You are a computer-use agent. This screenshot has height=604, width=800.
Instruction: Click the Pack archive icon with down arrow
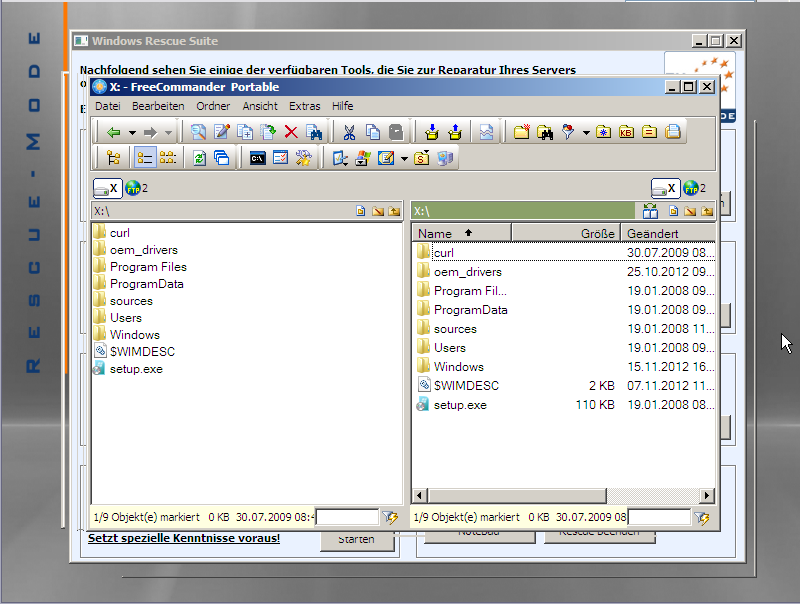point(432,132)
